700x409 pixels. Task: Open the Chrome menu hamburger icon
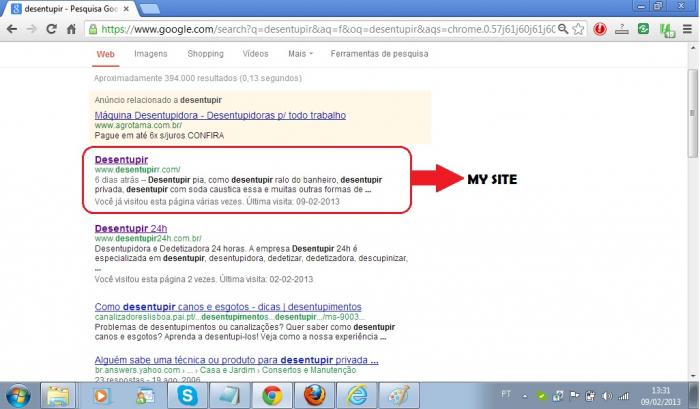(687, 29)
